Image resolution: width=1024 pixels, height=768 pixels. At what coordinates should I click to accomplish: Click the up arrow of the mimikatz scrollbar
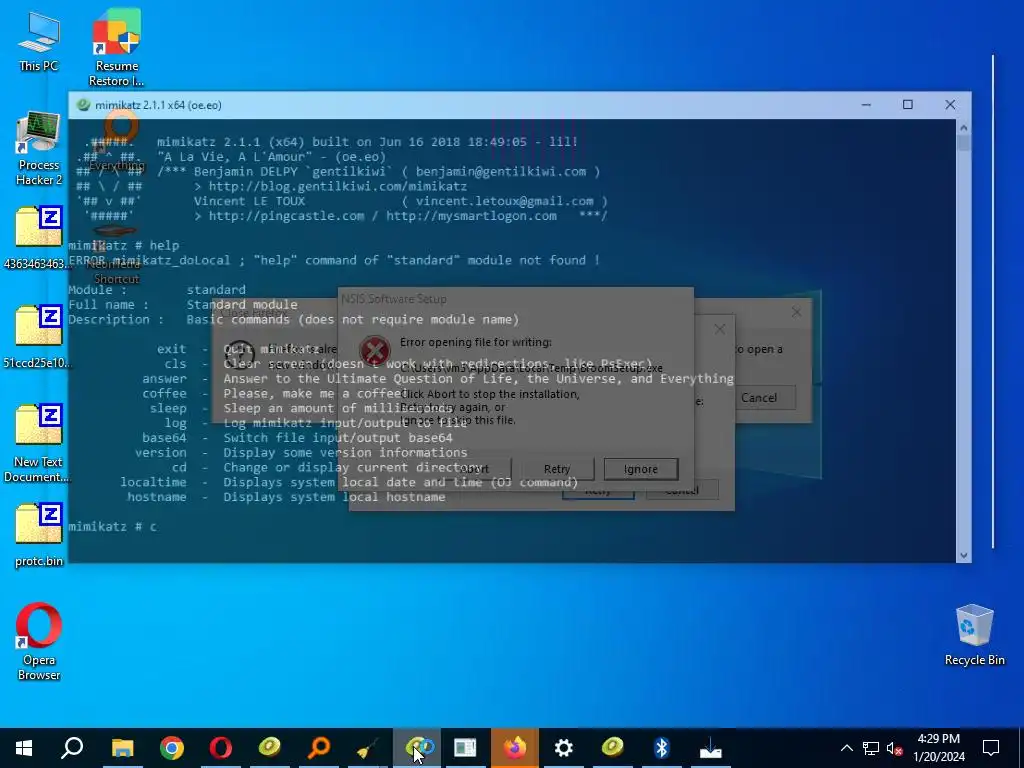pyautogui.click(x=963, y=128)
